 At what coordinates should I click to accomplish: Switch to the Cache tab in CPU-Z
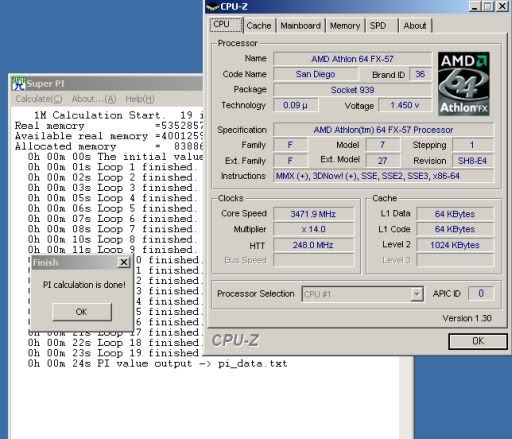click(x=259, y=26)
